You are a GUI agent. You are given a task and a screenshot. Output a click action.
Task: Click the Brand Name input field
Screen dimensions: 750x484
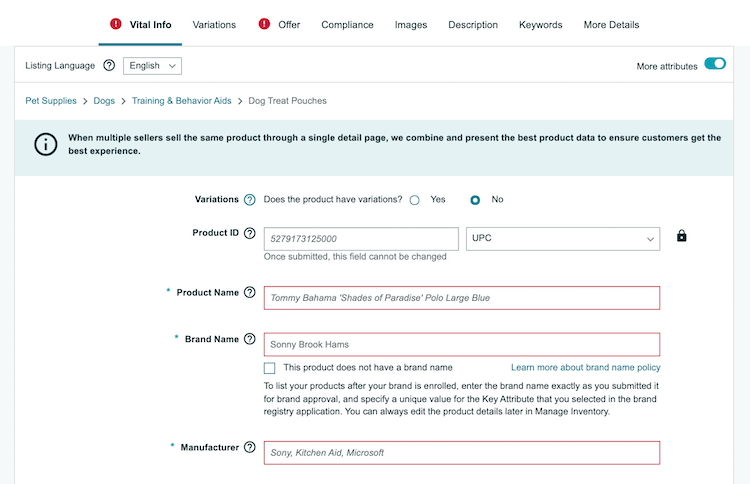(462, 344)
